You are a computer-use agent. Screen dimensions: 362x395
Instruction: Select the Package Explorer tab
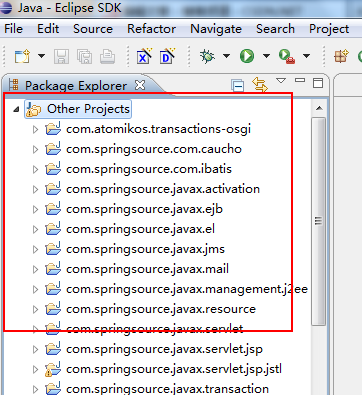tap(76, 86)
